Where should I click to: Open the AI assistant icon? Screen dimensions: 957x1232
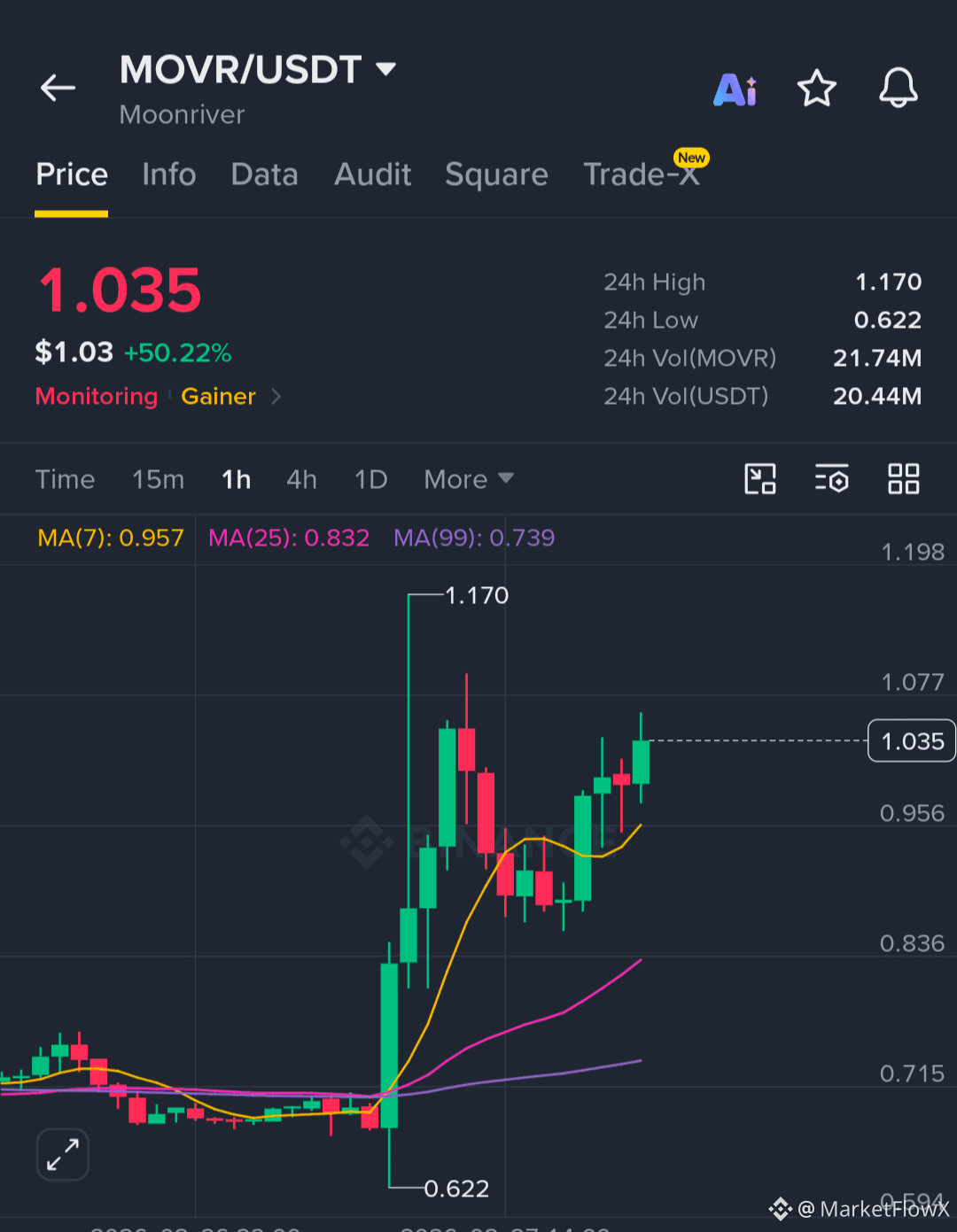[735, 89]
